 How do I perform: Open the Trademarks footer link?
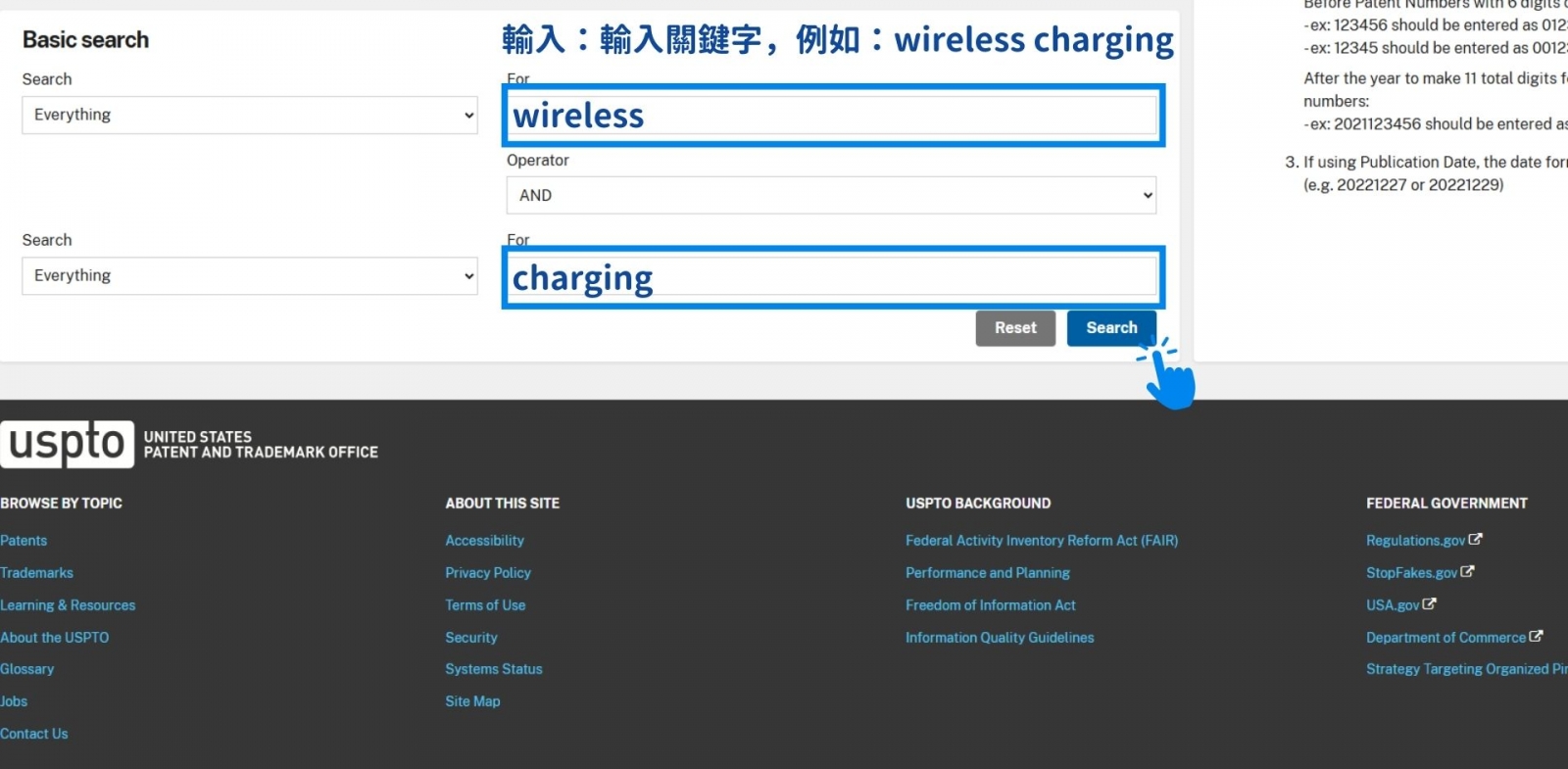(x=36, y=573)
